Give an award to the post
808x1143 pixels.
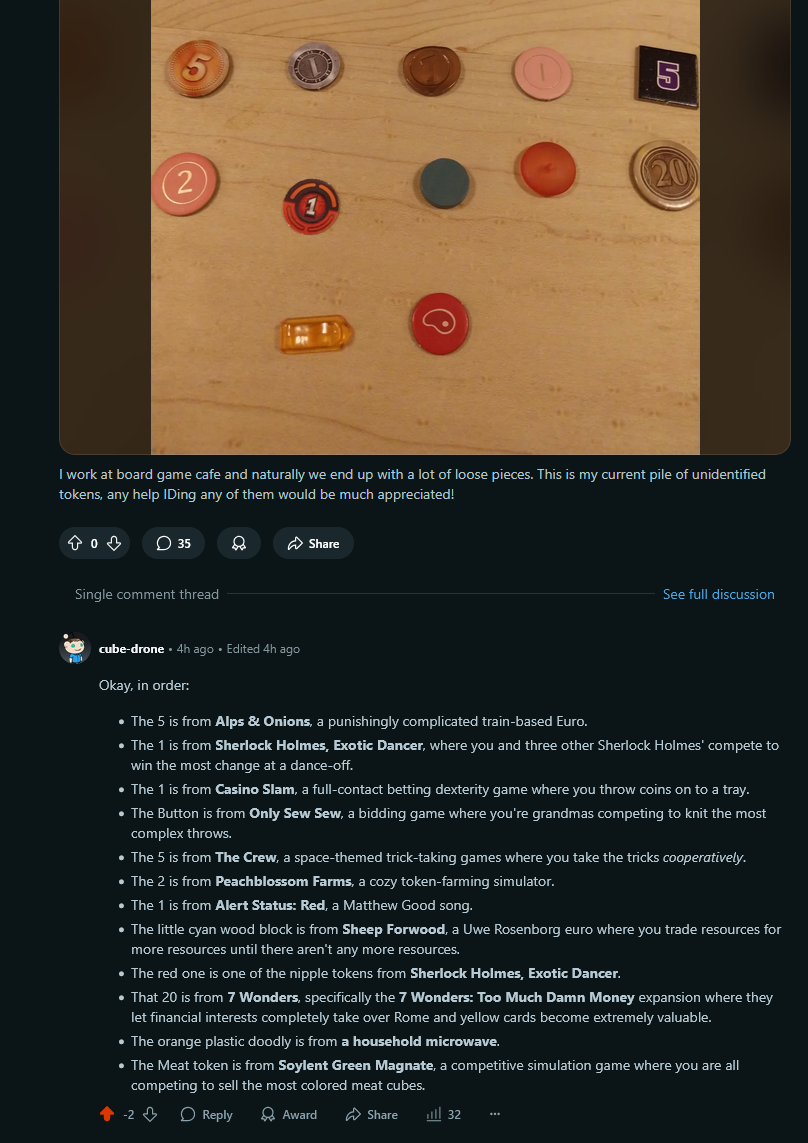coord(238,543)
